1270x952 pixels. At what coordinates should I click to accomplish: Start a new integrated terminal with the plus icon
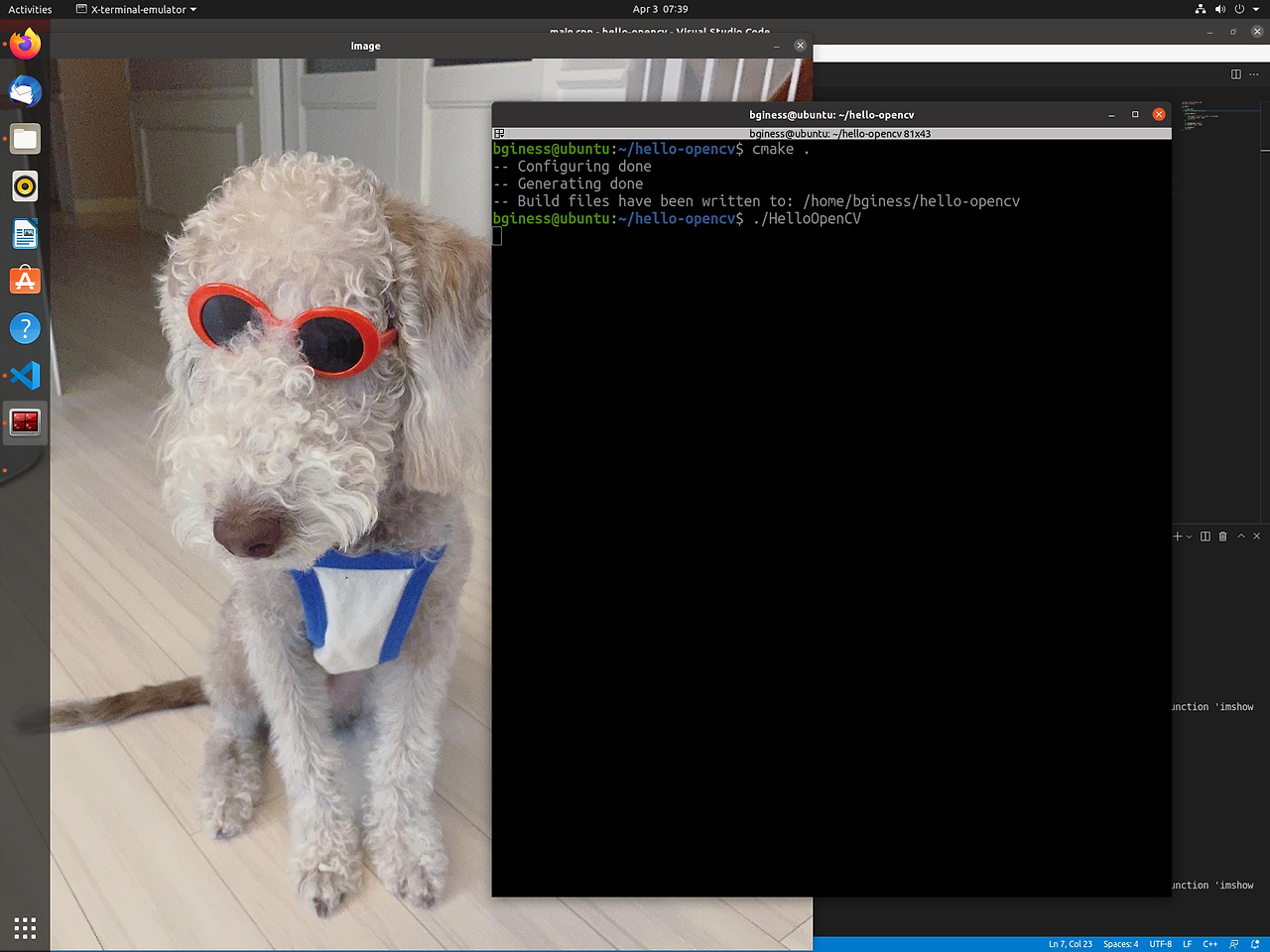(x=1178, y=536)
